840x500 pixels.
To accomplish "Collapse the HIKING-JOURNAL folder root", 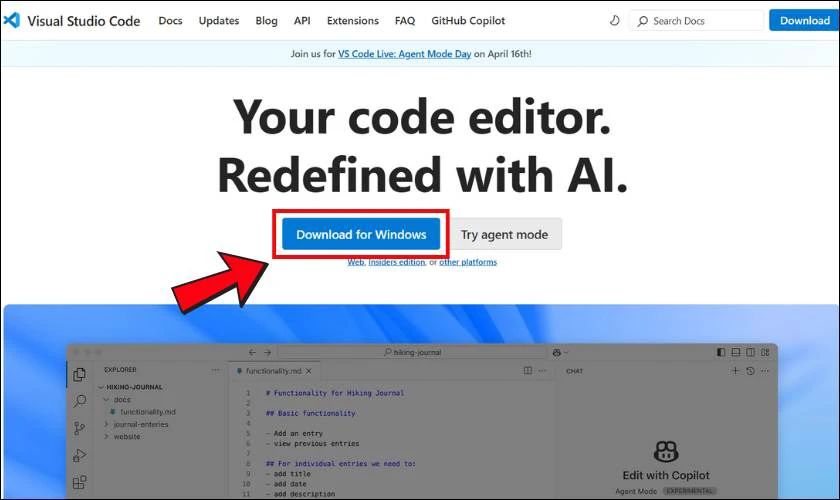I will [101, 387].
